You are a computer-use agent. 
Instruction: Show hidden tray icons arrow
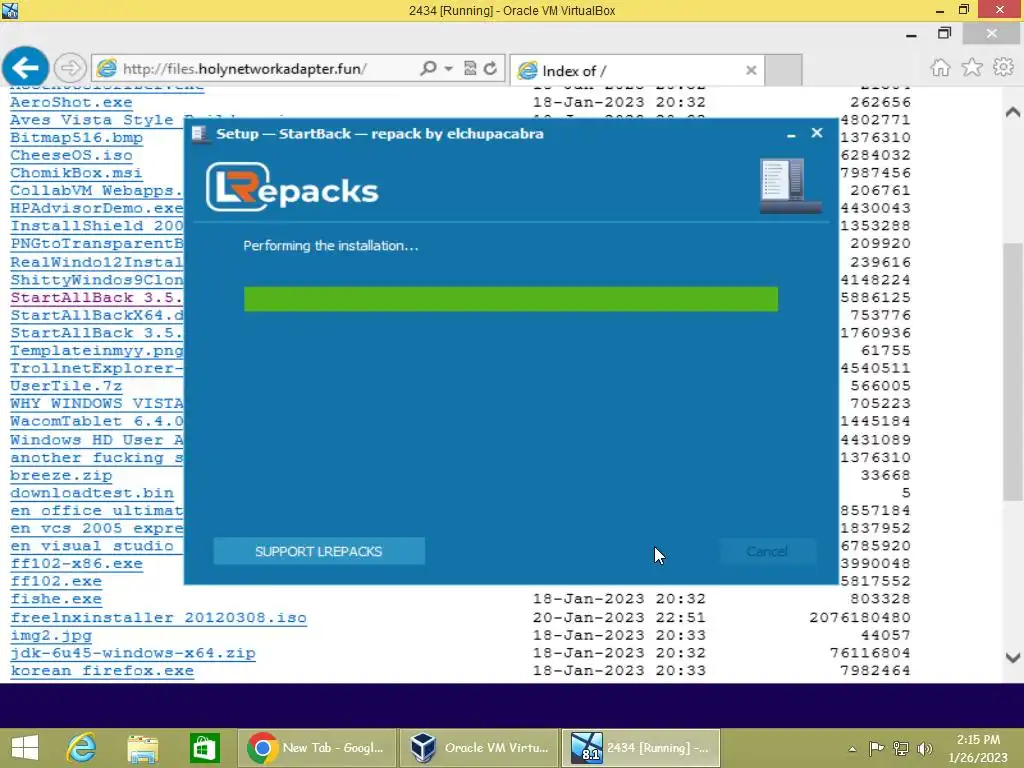pos(852,749)
